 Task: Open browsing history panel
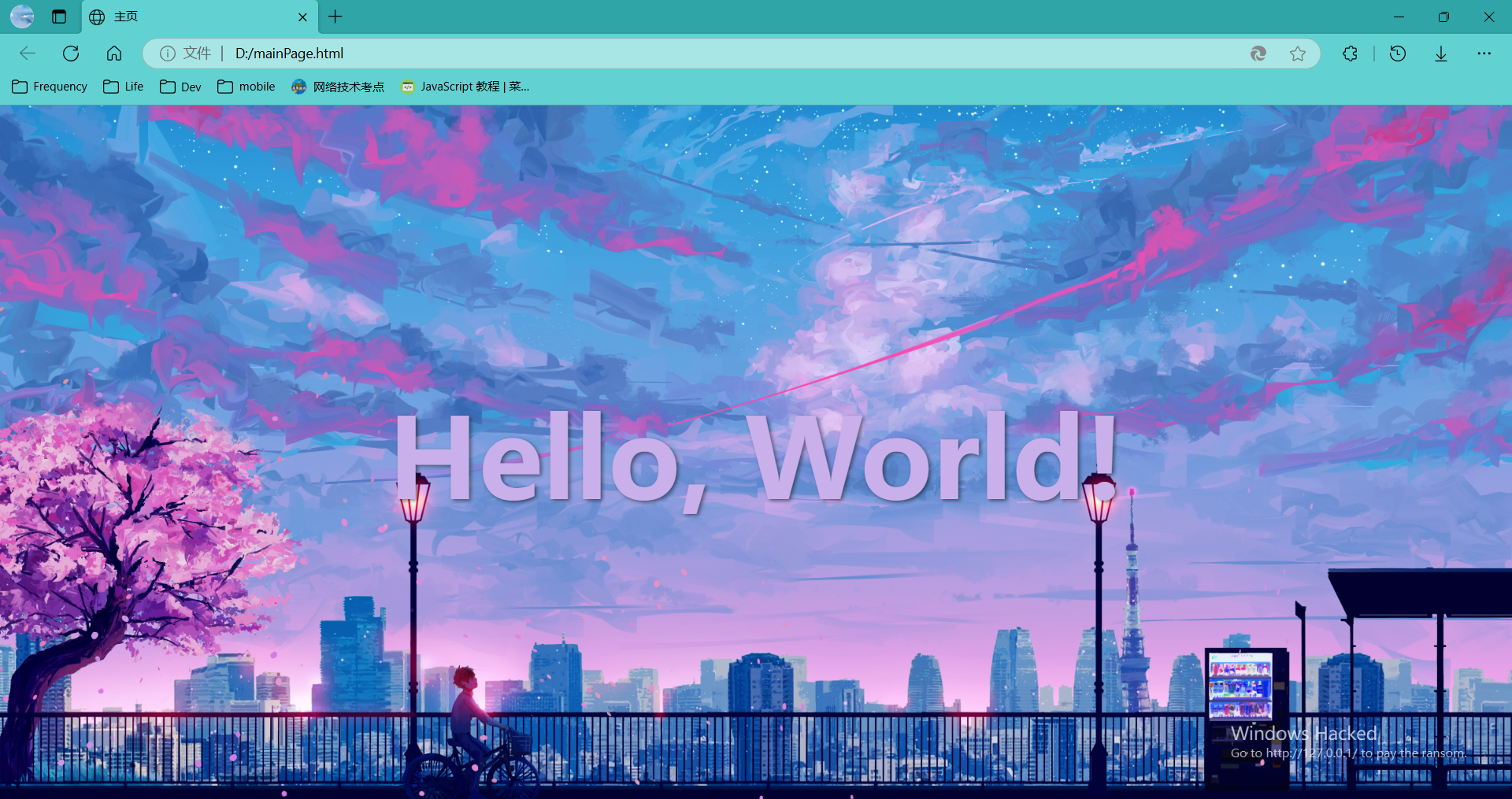1398,54
